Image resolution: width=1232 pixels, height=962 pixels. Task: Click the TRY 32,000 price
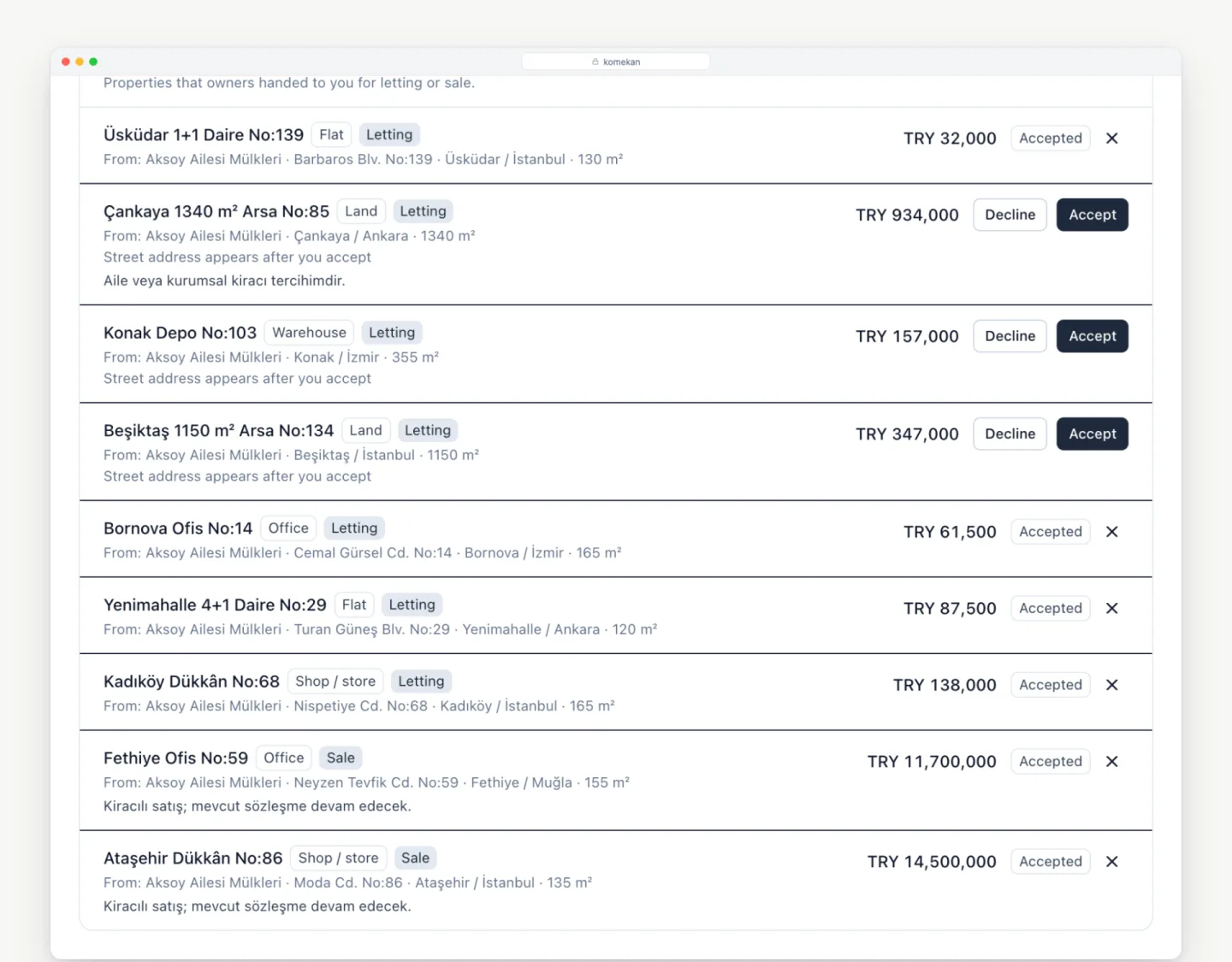pos(950,139)
